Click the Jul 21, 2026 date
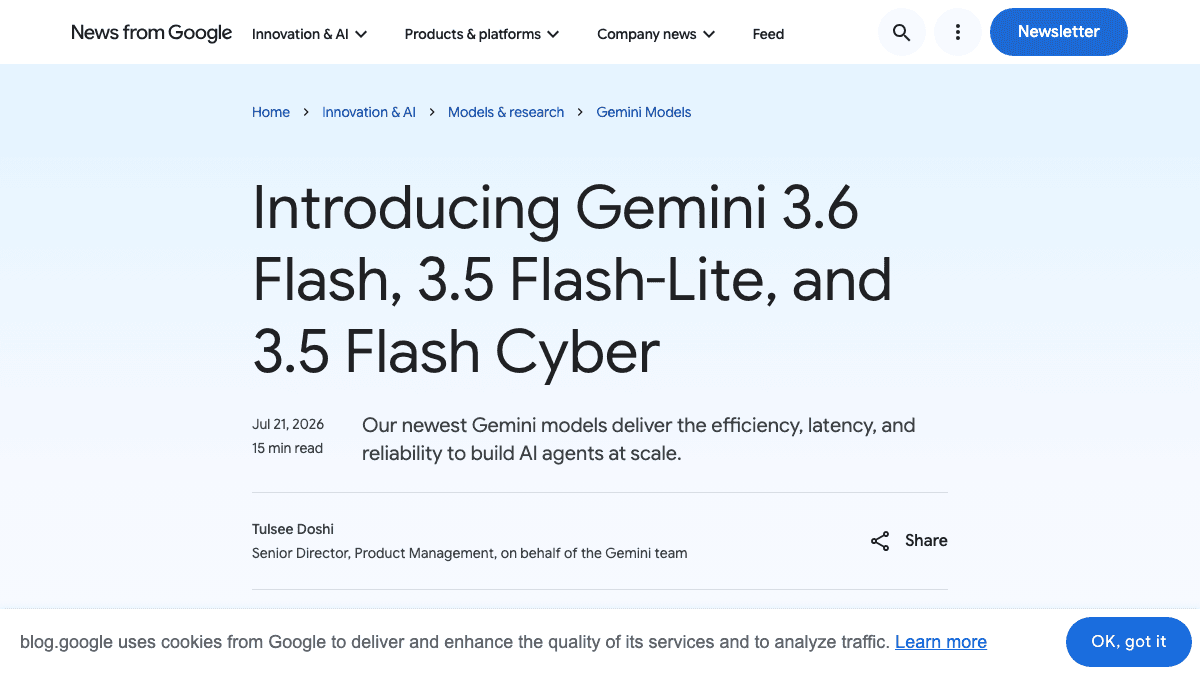1200x675 pixels. click(x=288, y=424)
